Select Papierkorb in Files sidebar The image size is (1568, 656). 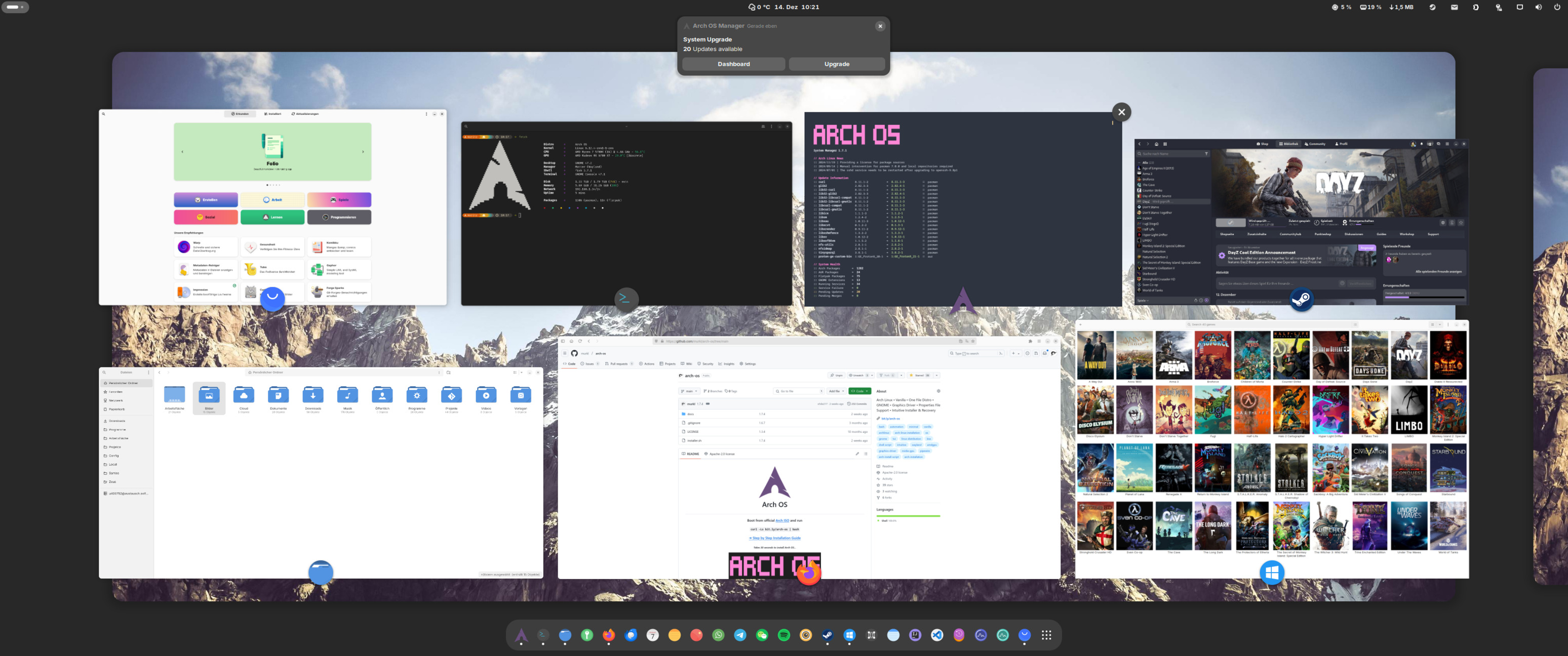pos(127,409)
